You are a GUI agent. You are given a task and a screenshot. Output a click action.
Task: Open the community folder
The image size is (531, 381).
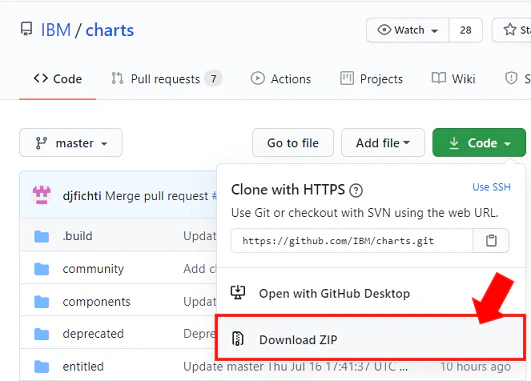[x=93, y=269]
